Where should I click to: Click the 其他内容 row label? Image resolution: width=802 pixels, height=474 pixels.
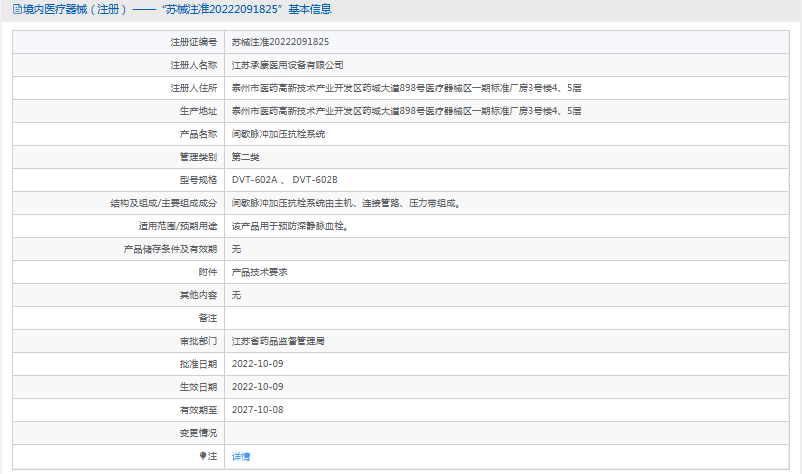(198, 295)
